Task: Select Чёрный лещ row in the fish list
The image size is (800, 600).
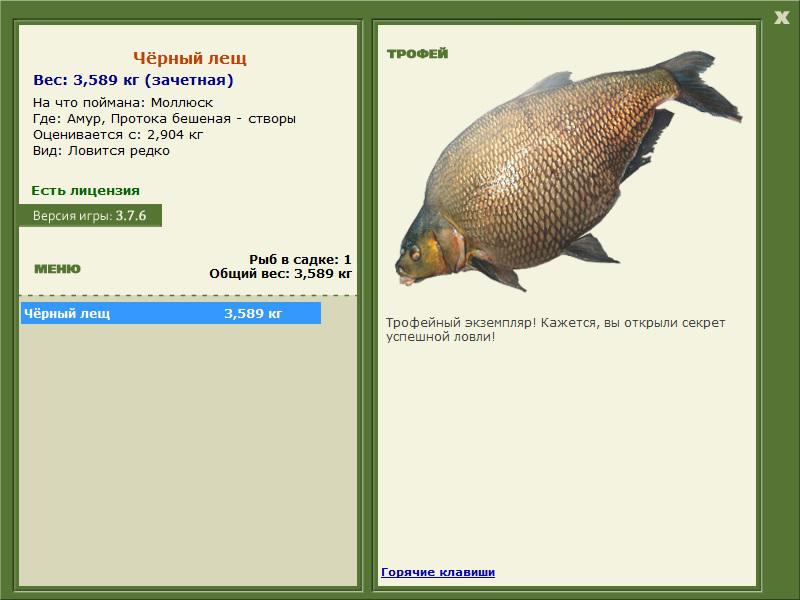Action: point(170,313)
